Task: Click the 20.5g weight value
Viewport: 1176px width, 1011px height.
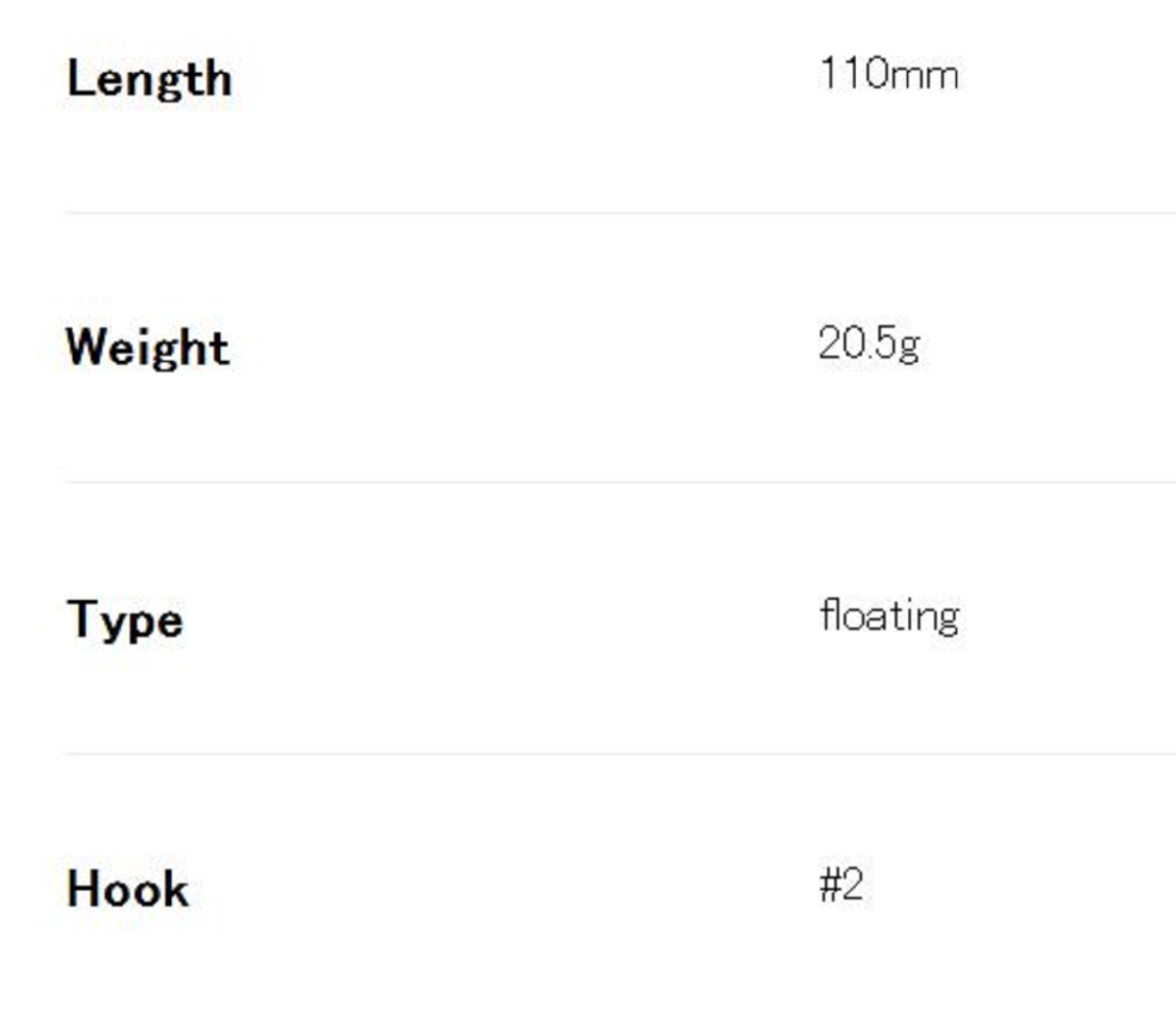Action: (868, 344)
